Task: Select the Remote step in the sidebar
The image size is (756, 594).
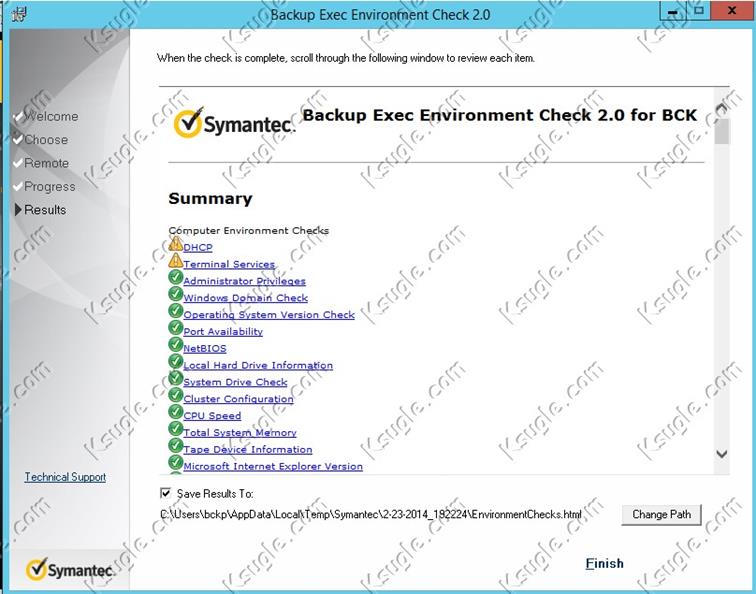Action: (x=46, y=163)
